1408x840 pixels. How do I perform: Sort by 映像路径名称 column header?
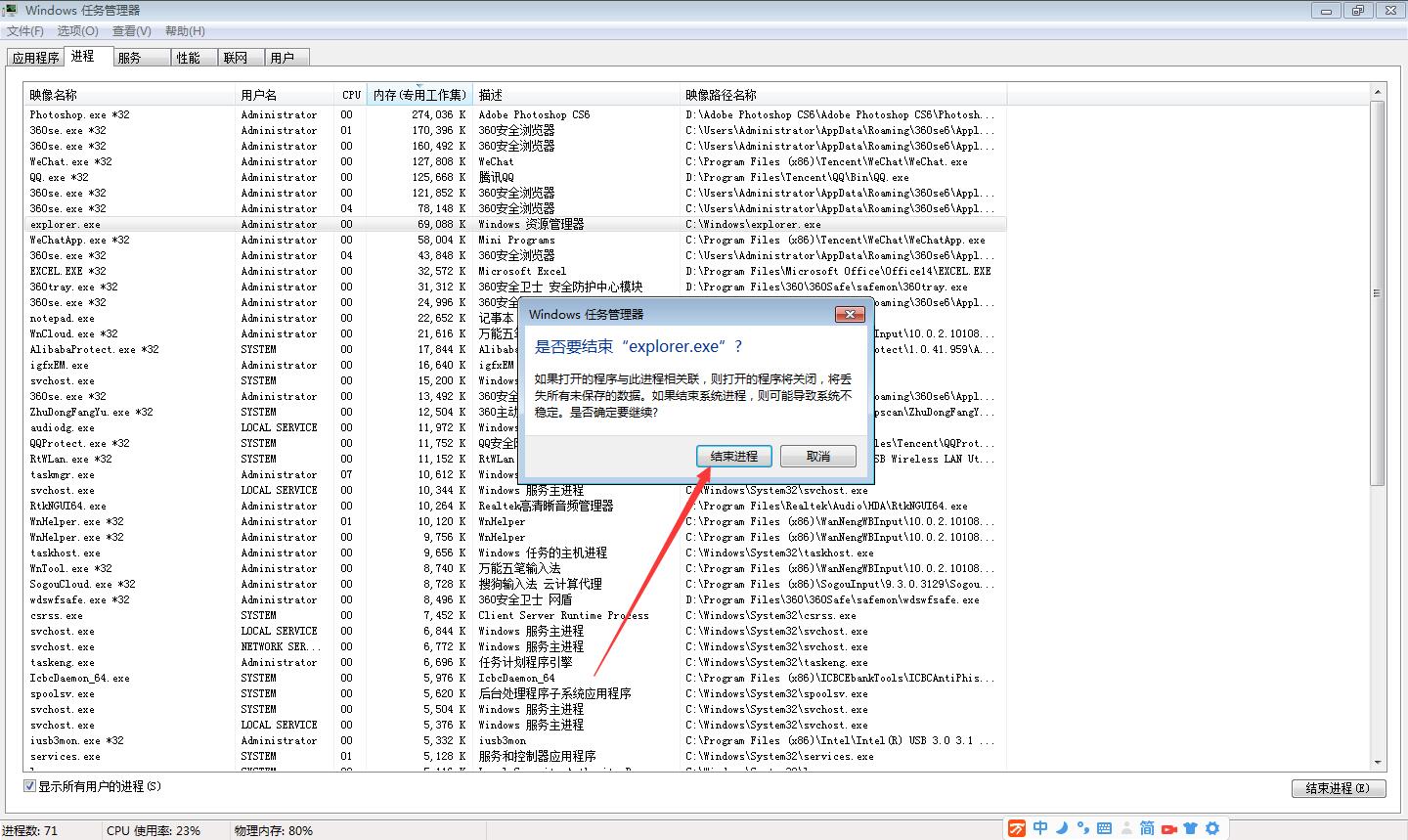click(844, 95)
